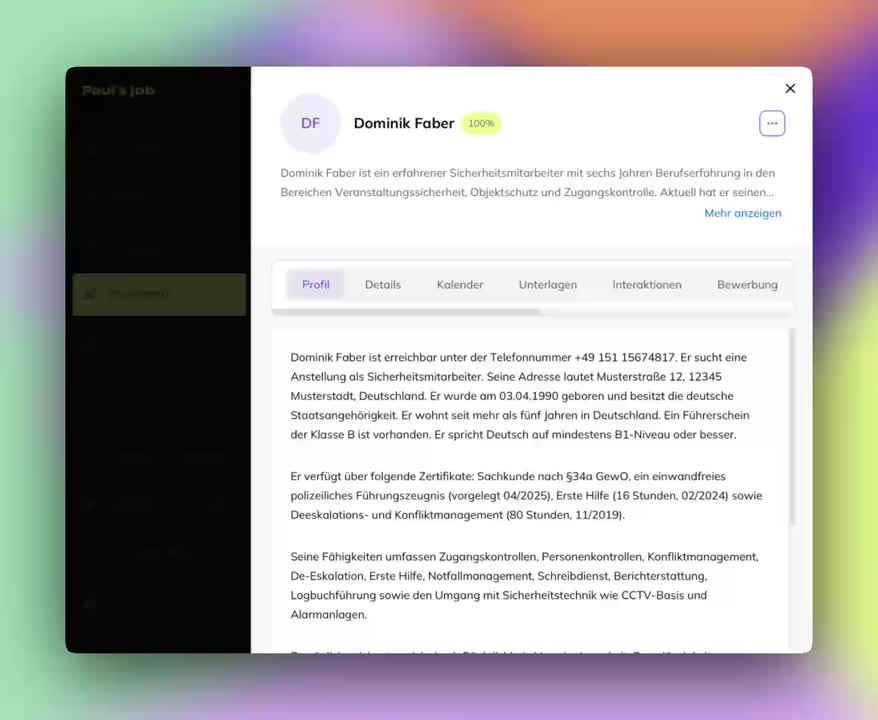Close the Dominik Faber profile panel

tap(790, 88)
